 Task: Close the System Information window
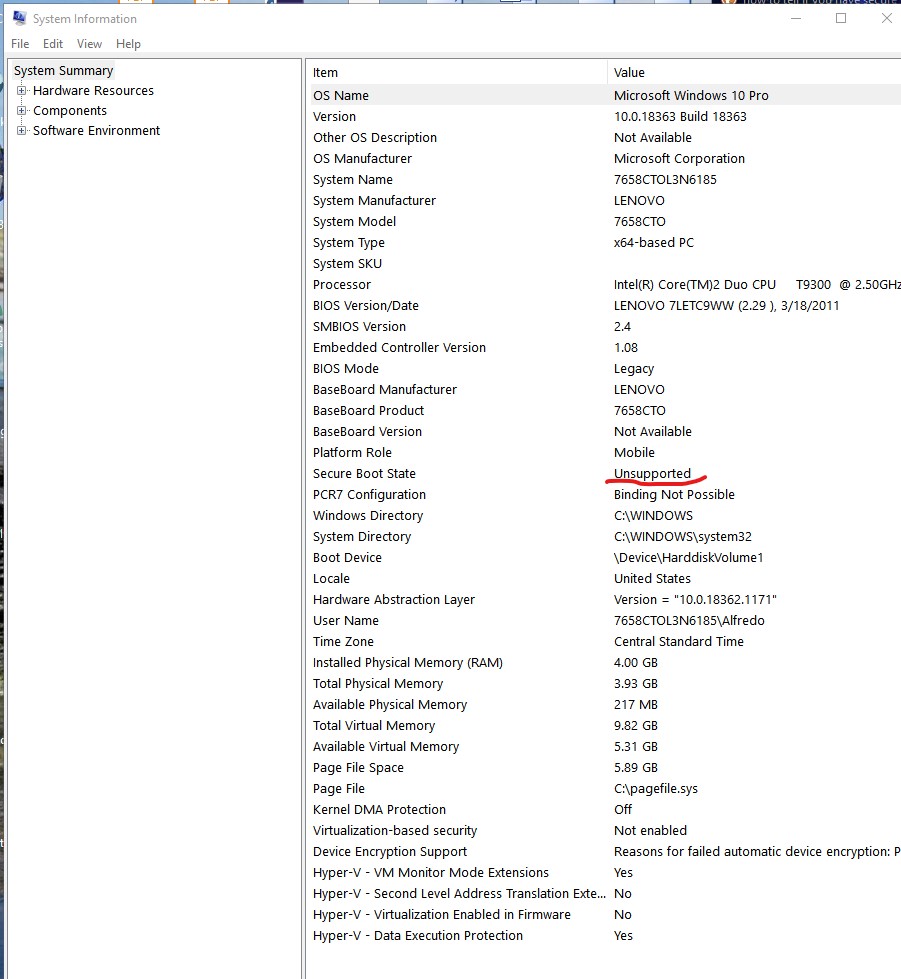[886, 18]
